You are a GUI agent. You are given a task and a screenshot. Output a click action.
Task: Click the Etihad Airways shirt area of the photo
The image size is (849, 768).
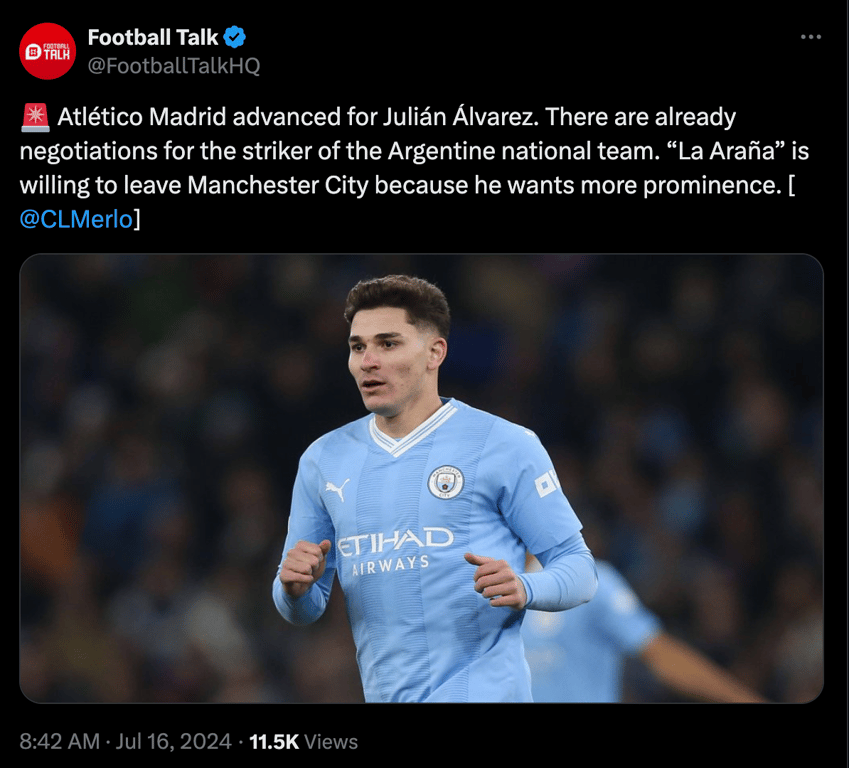click(x=390, y=551)
